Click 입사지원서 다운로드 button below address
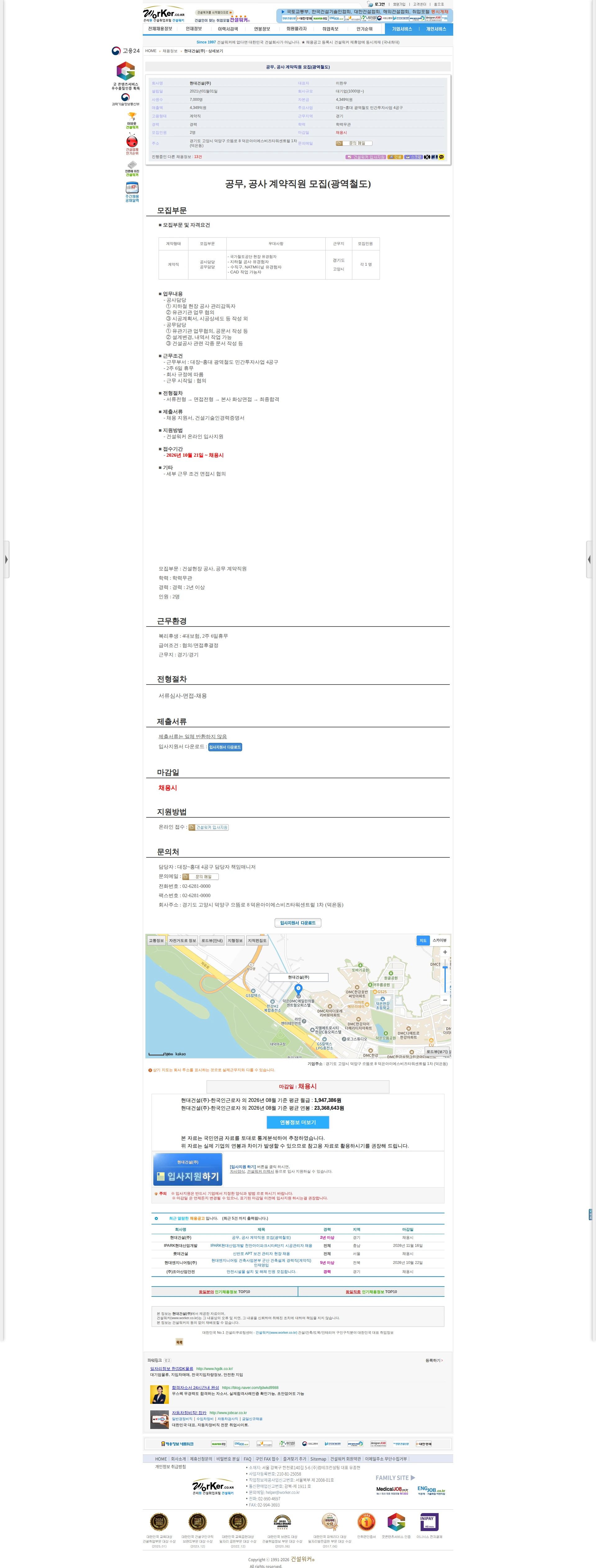 pos(298,923)
